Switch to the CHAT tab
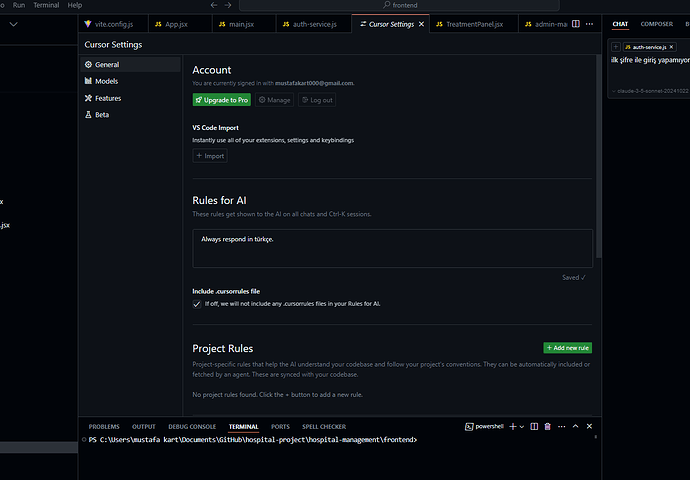 click(620, 24)
